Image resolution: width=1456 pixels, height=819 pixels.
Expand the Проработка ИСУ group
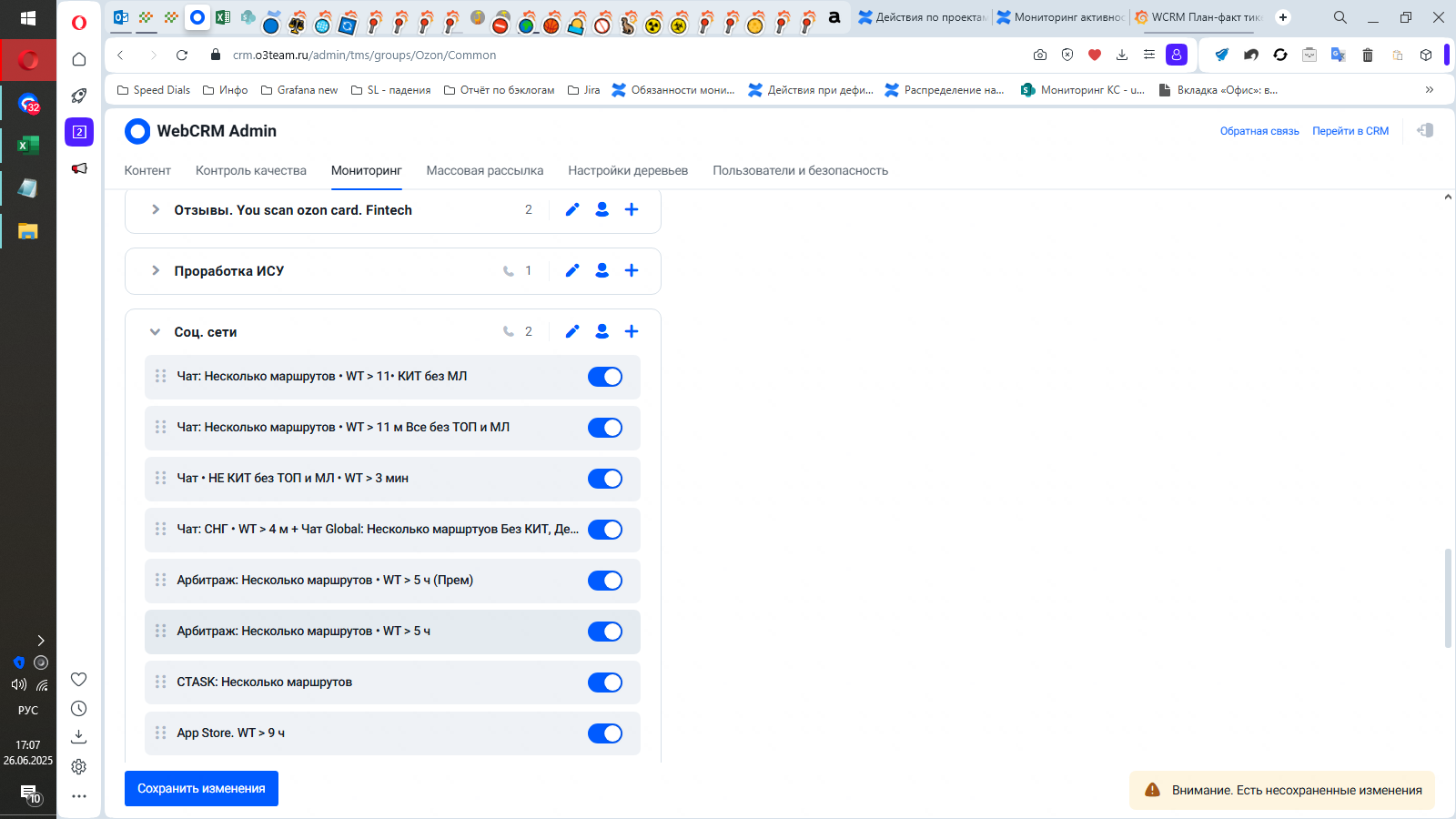[x=155, y=270]
